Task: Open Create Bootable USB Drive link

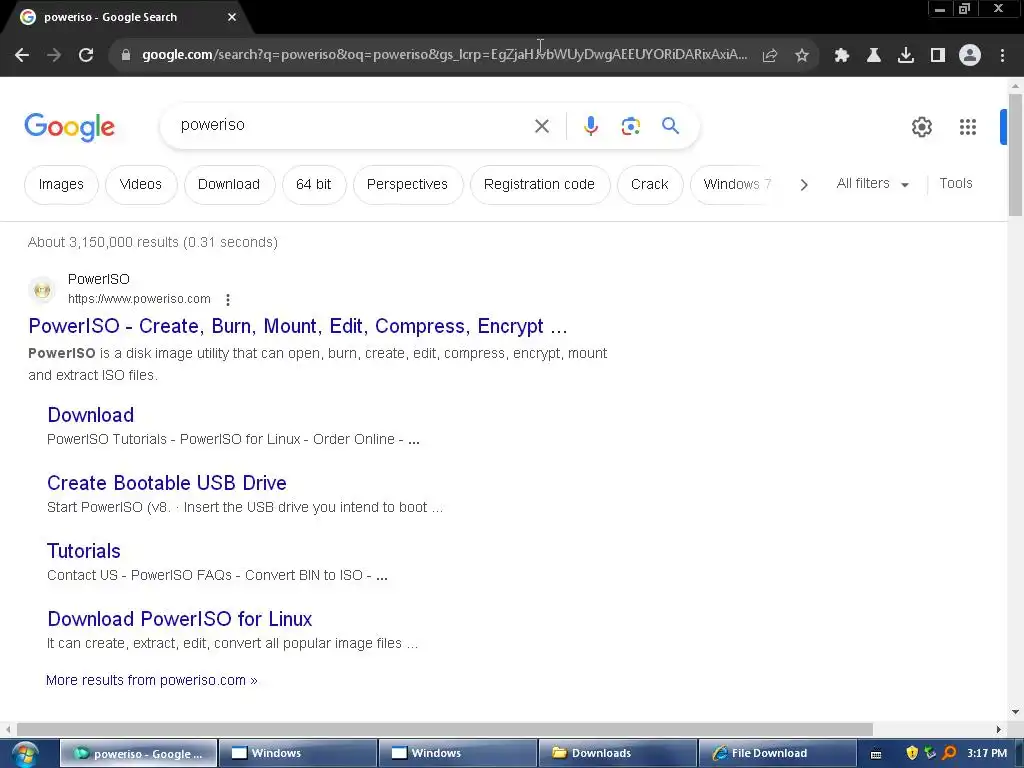Action: [167, 483]
